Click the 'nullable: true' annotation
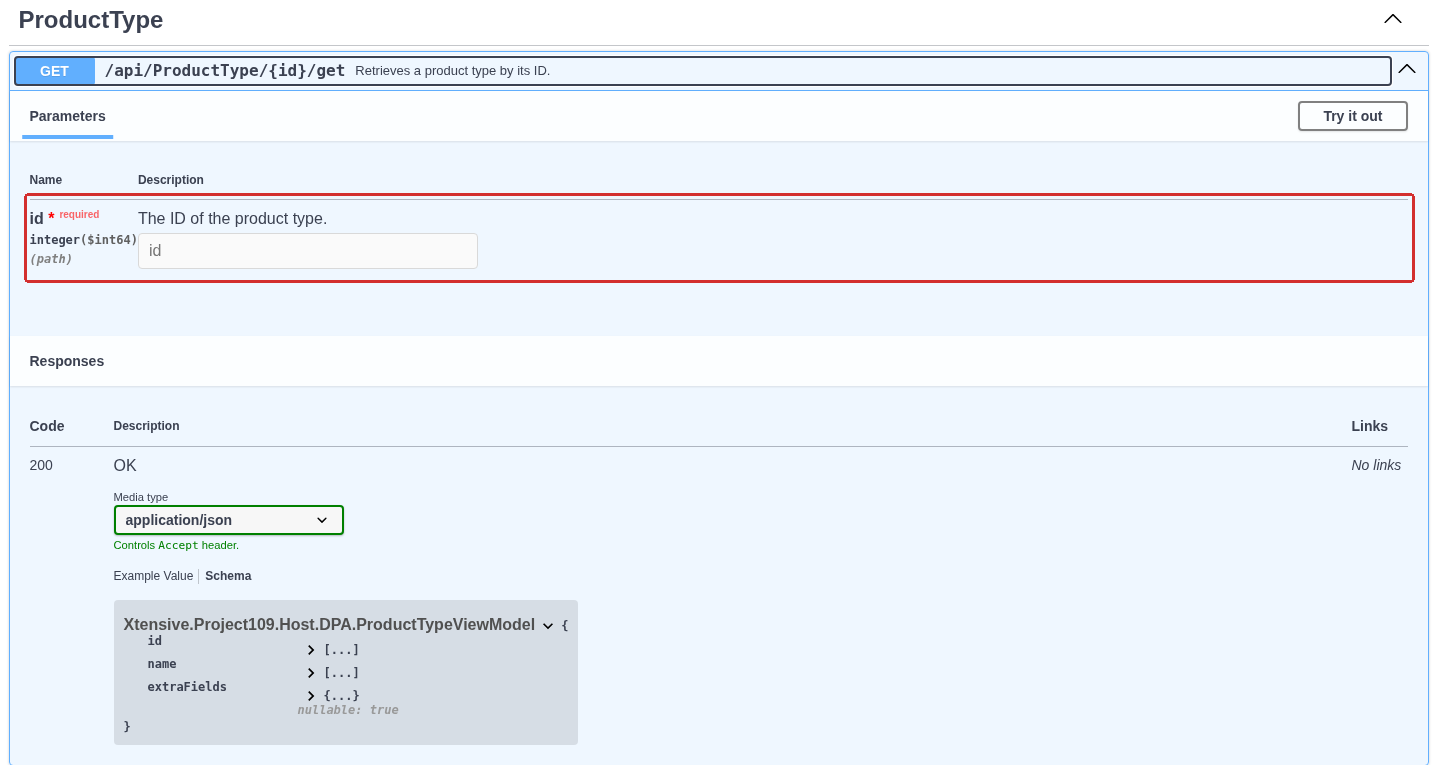Image resolution: width=1438 pixels, height=775 pixels. tap(348, 710)
